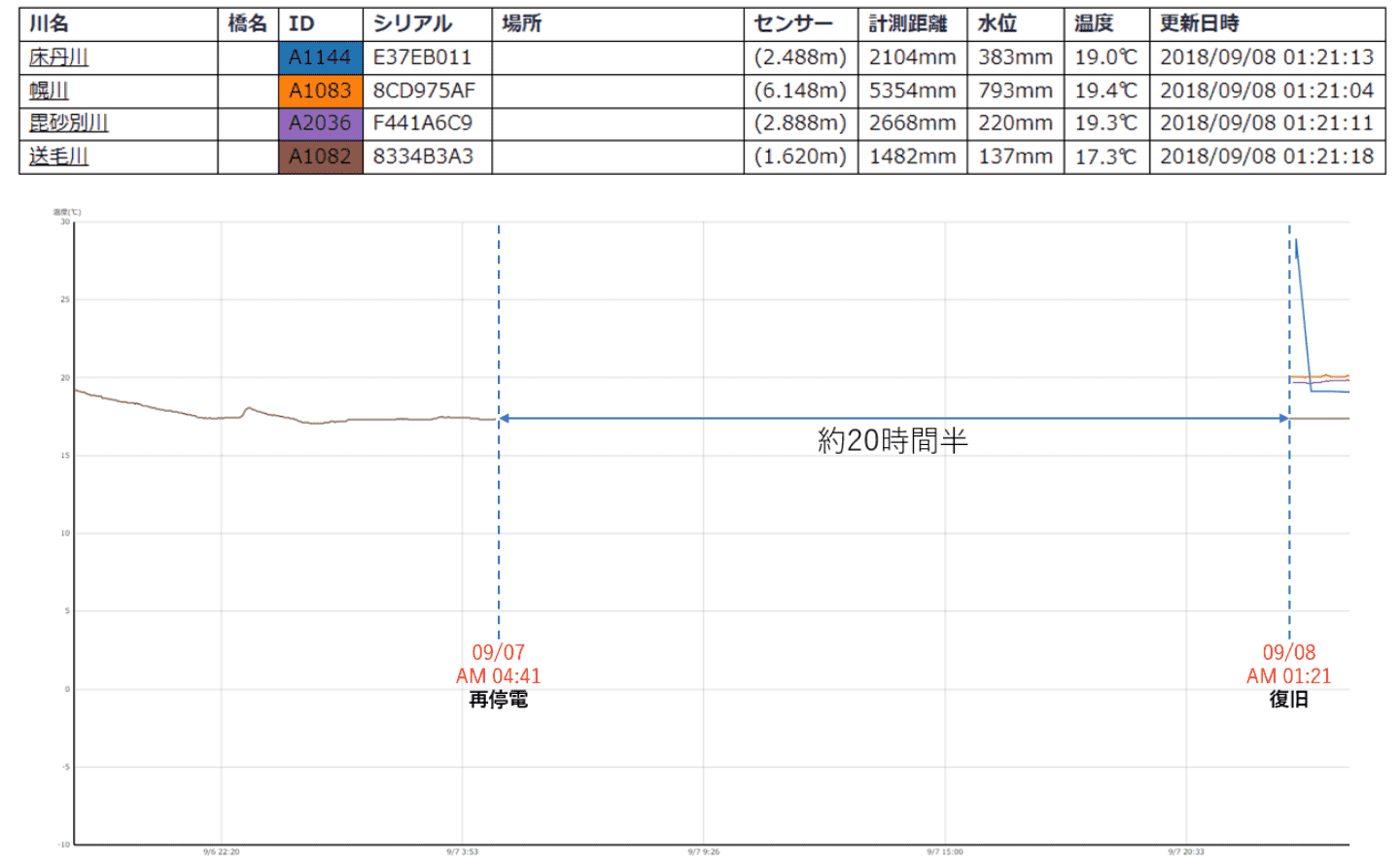Select the 更新日時 column header
1400x864 pixels.
click(1199, 23)
